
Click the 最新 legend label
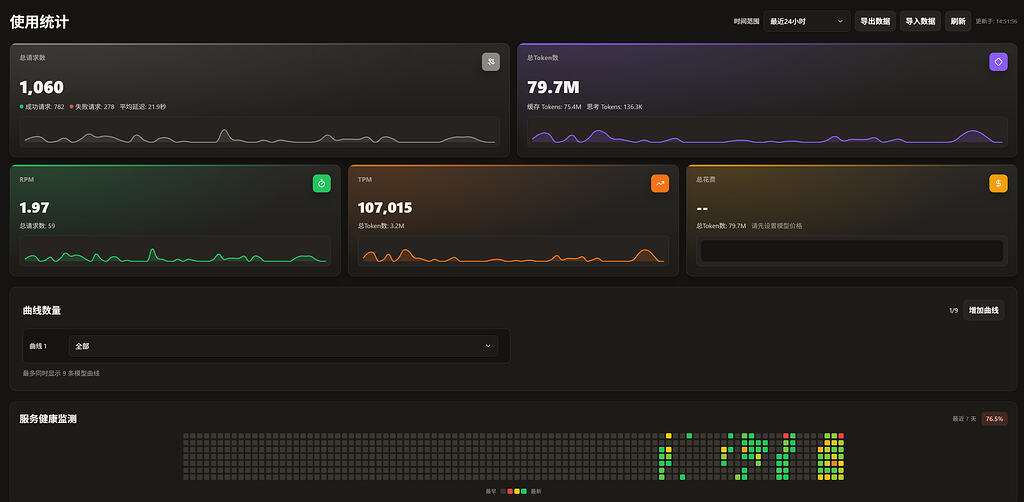536,491
